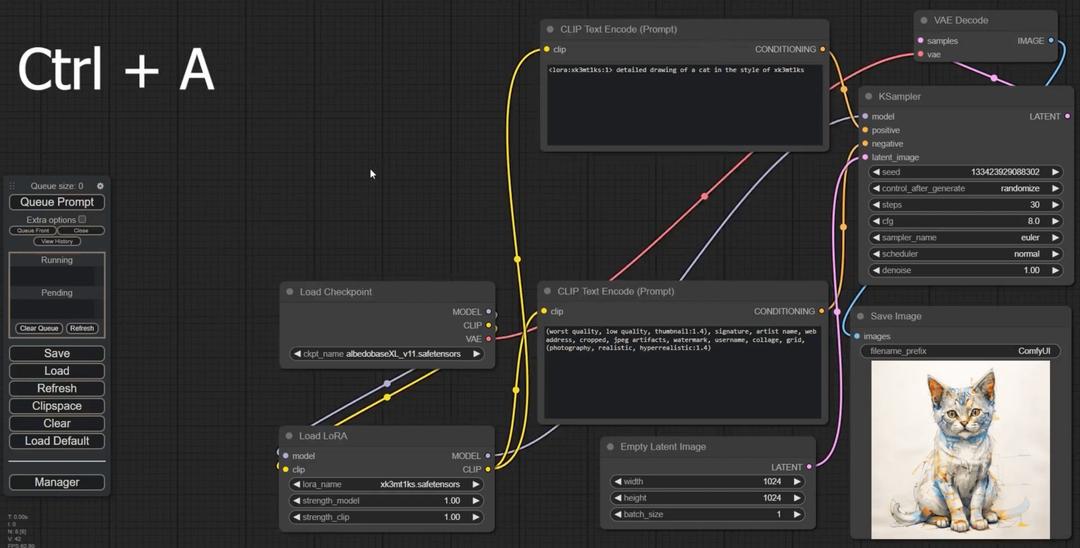This screenshot has height=548, width=1080.
Task: Click the latent_image input port on KSampler
Action: point(865,158)
